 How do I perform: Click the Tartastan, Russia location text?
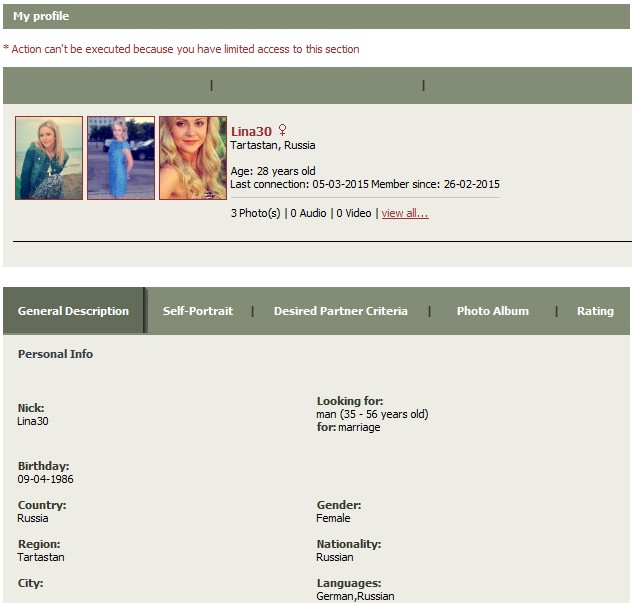(x=273, y=145)
